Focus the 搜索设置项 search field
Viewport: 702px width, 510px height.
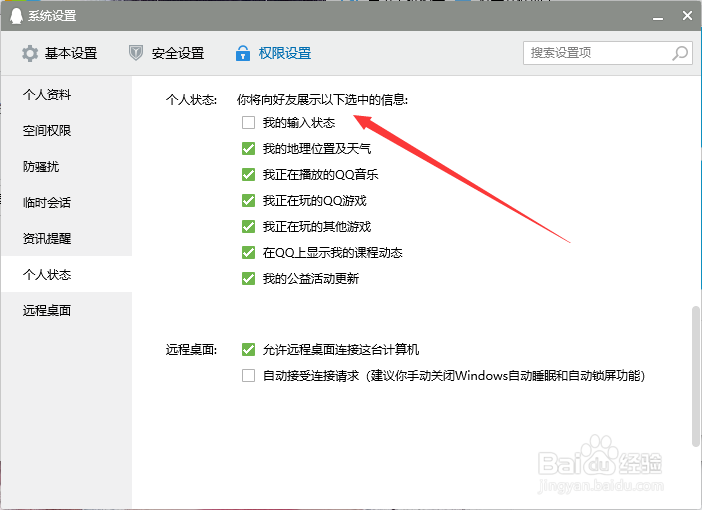point(608,53)
